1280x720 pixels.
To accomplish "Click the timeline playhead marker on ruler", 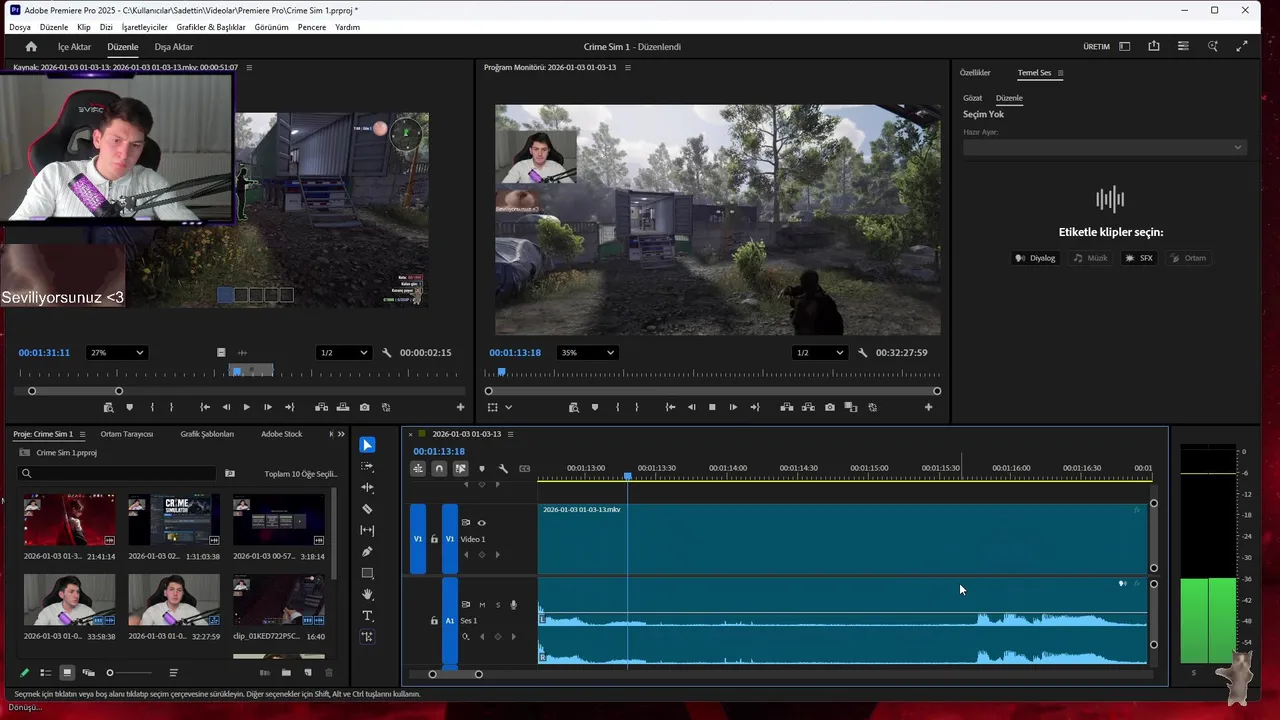I will (628, 477).
